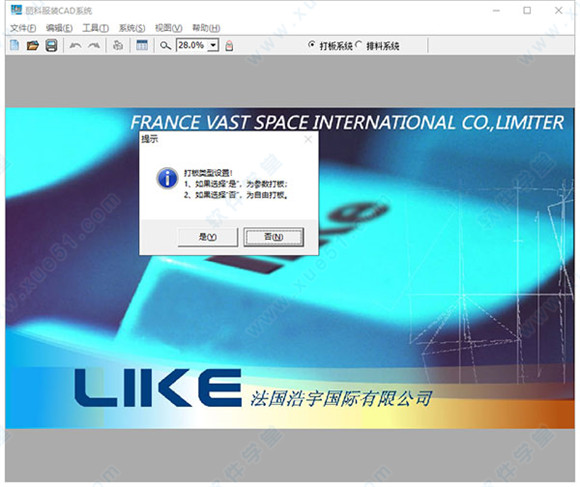This screenshot has height=487, width=580.
Task: Open the 工具(T) menu
Action: [x=95, y=28]
